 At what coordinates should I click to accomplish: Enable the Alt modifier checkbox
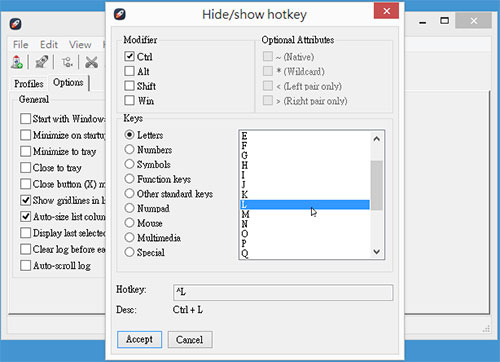pyautogui.click(x=129, y=71)
